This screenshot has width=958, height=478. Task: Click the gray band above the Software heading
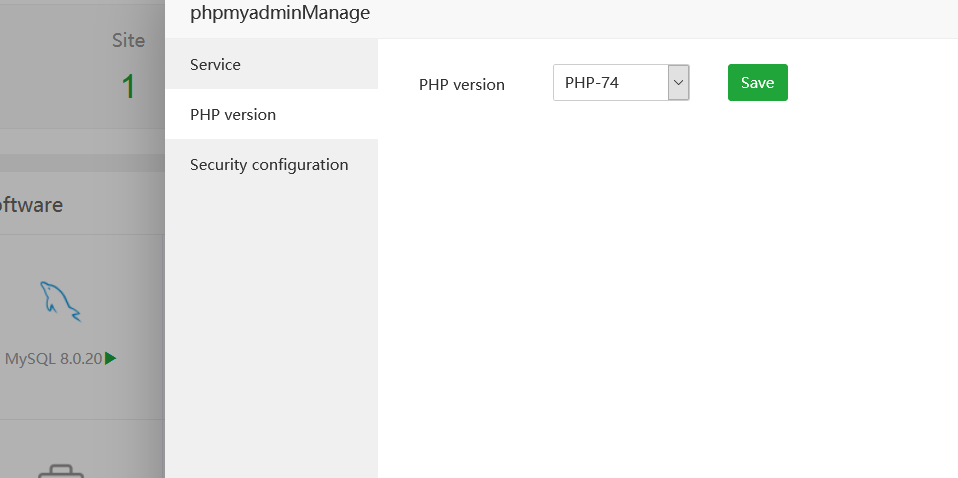click(x=80, y=162)
